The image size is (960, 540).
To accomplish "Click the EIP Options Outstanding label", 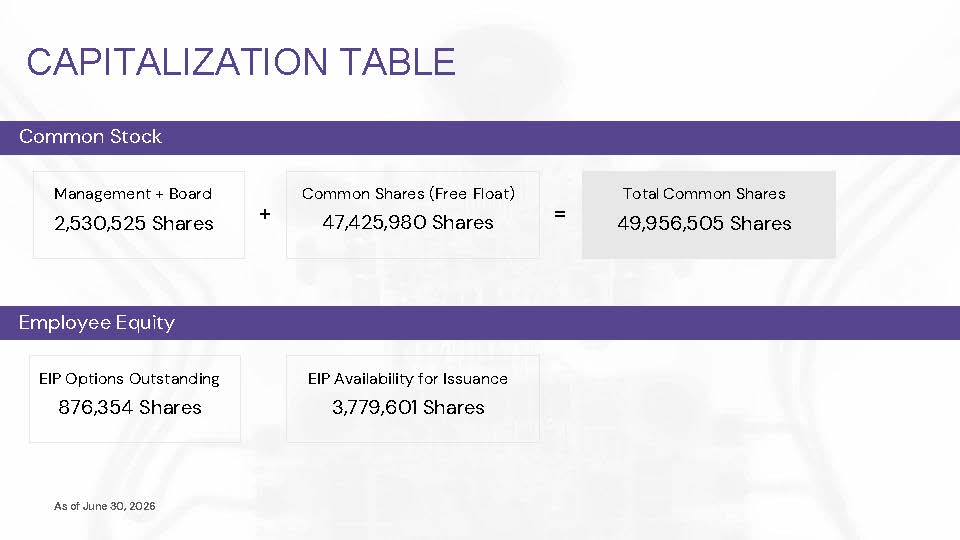I will point(129,379).
